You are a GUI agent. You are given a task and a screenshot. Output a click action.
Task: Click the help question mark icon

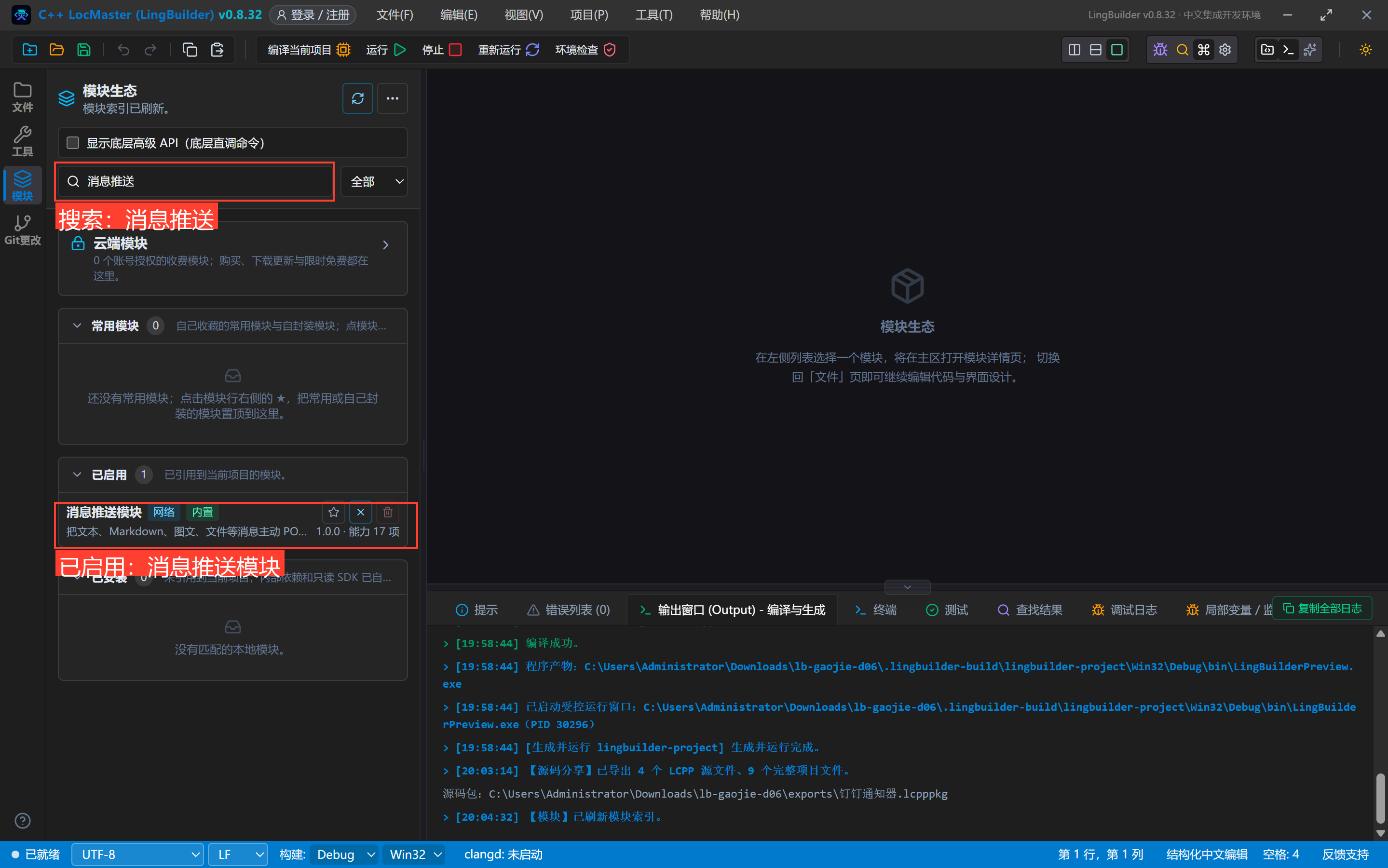(x=22, y=820)
